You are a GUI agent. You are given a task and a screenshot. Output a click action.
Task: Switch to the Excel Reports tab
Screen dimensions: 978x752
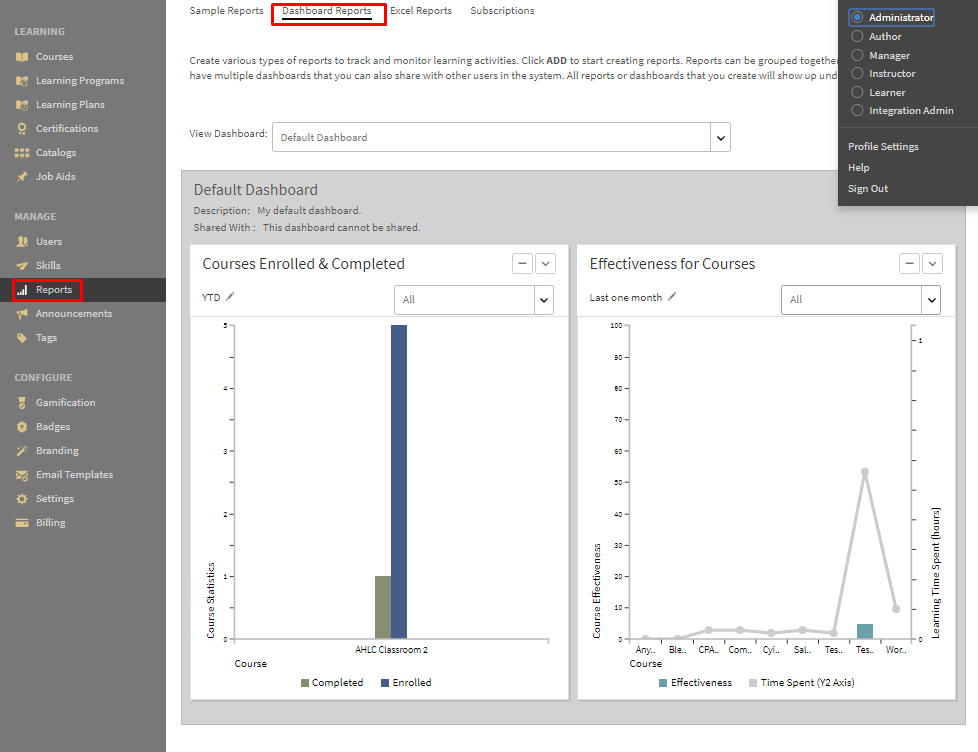[x=420, y=11]
